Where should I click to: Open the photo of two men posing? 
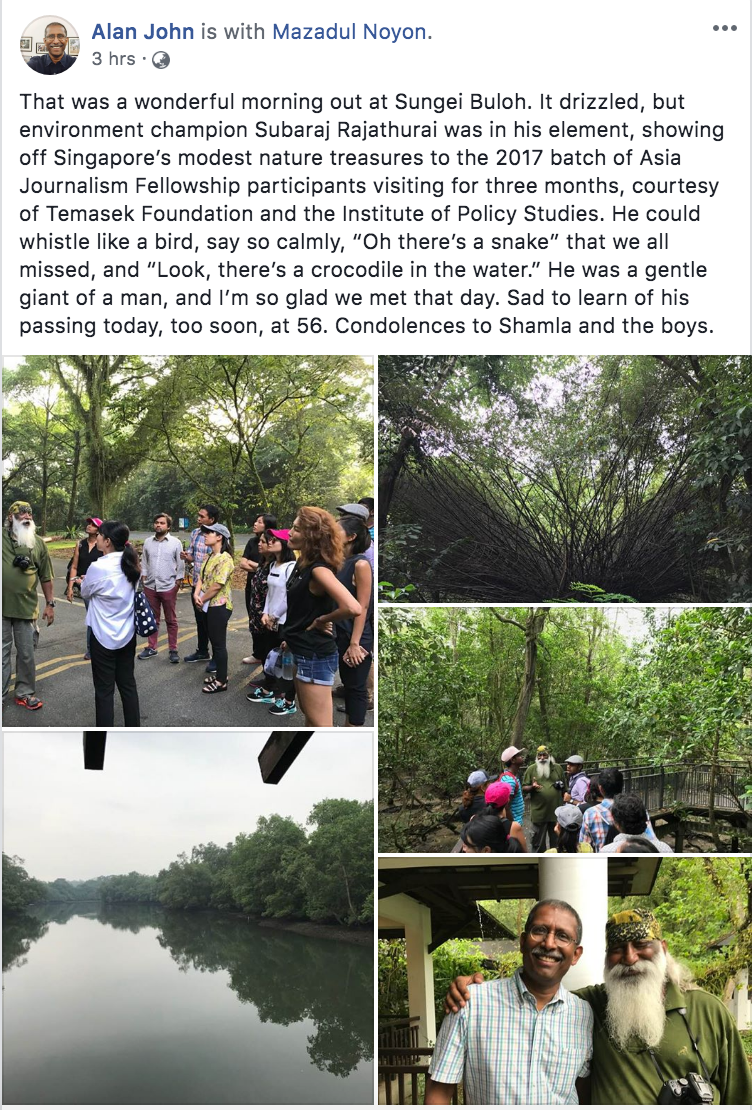564,981
